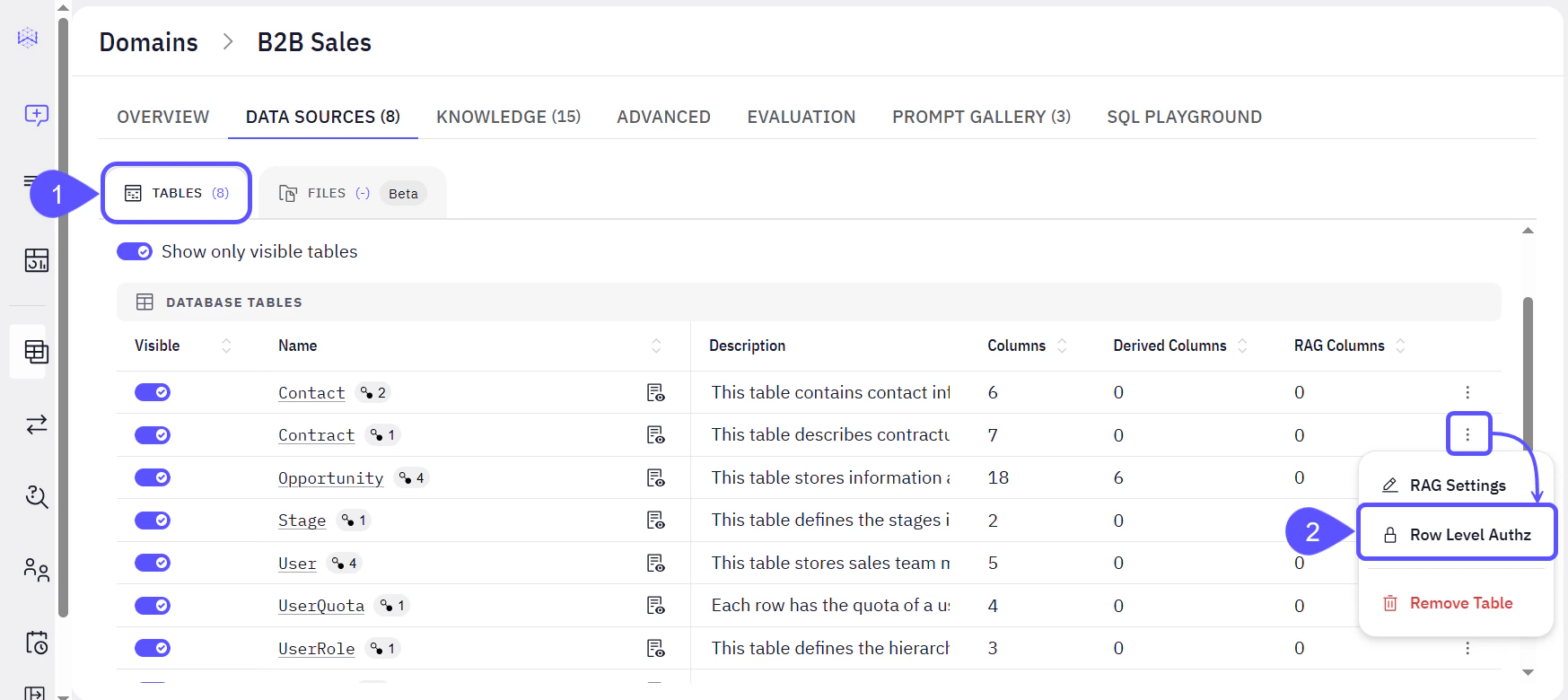Toggle visibility of Opportunity table
Image resolution: width=1568 pixels, height=700 pixels.
click(x=153, y=477)
